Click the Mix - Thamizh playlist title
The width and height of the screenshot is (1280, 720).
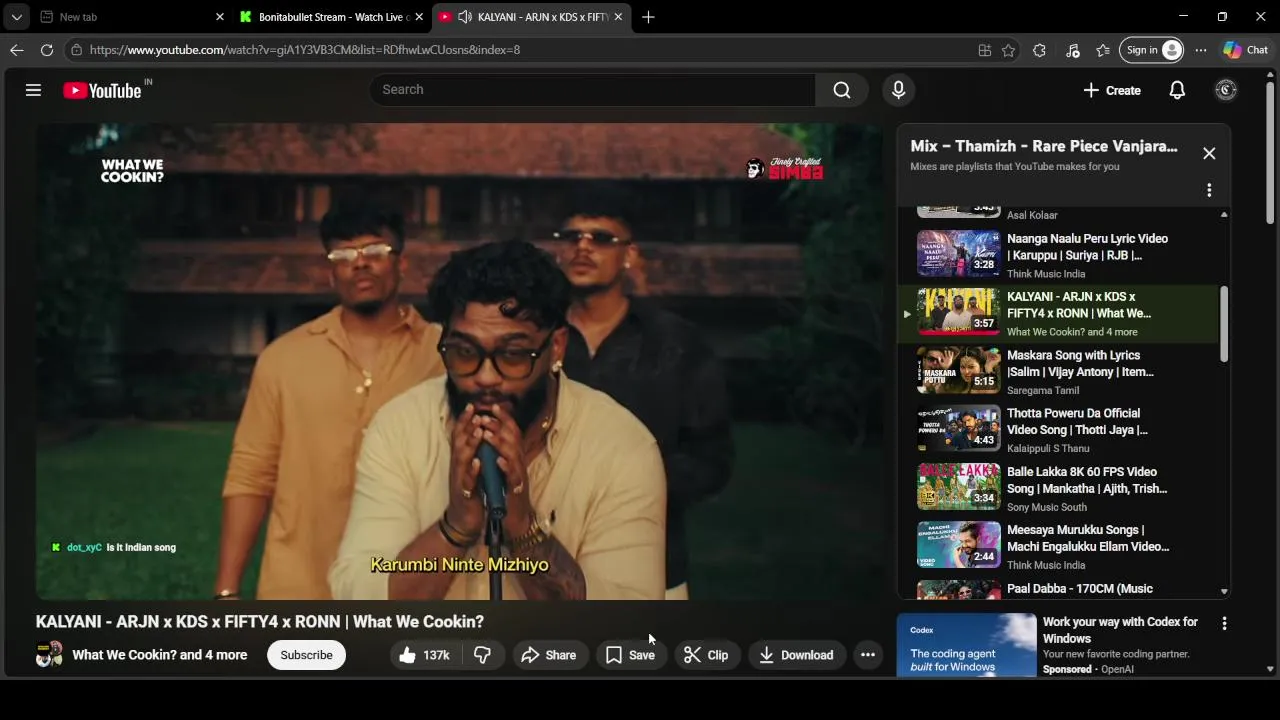(1044, 146)
